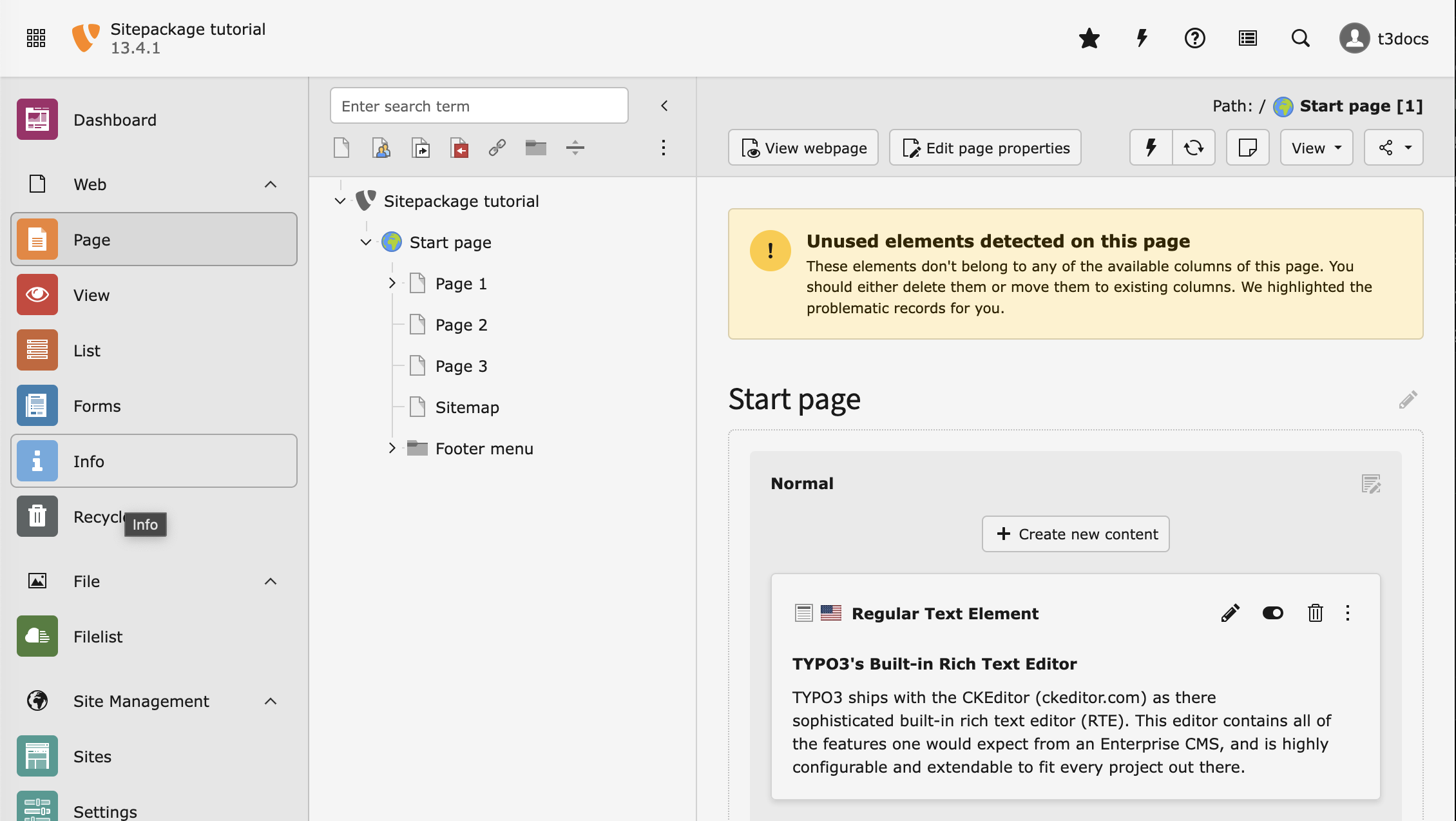Open the View module
Viewport: 1456px width, 821px height.
(x=154, y=295)
